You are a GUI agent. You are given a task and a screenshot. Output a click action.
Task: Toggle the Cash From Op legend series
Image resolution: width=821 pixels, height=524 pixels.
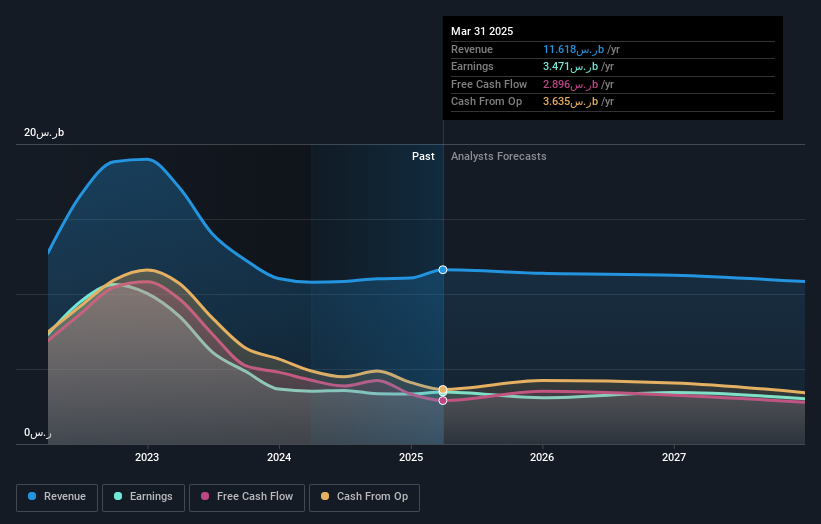point(364,497)
